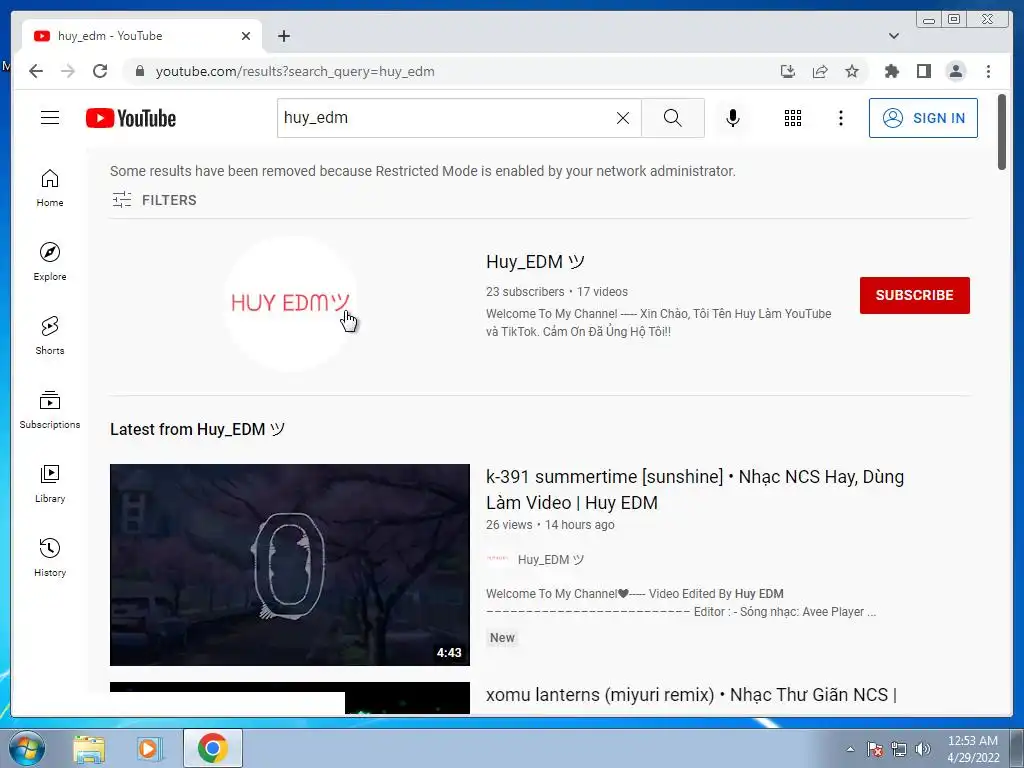
Task: Click the 'Latest from Huy_EDM' heading
Action: tap(198, 429)
